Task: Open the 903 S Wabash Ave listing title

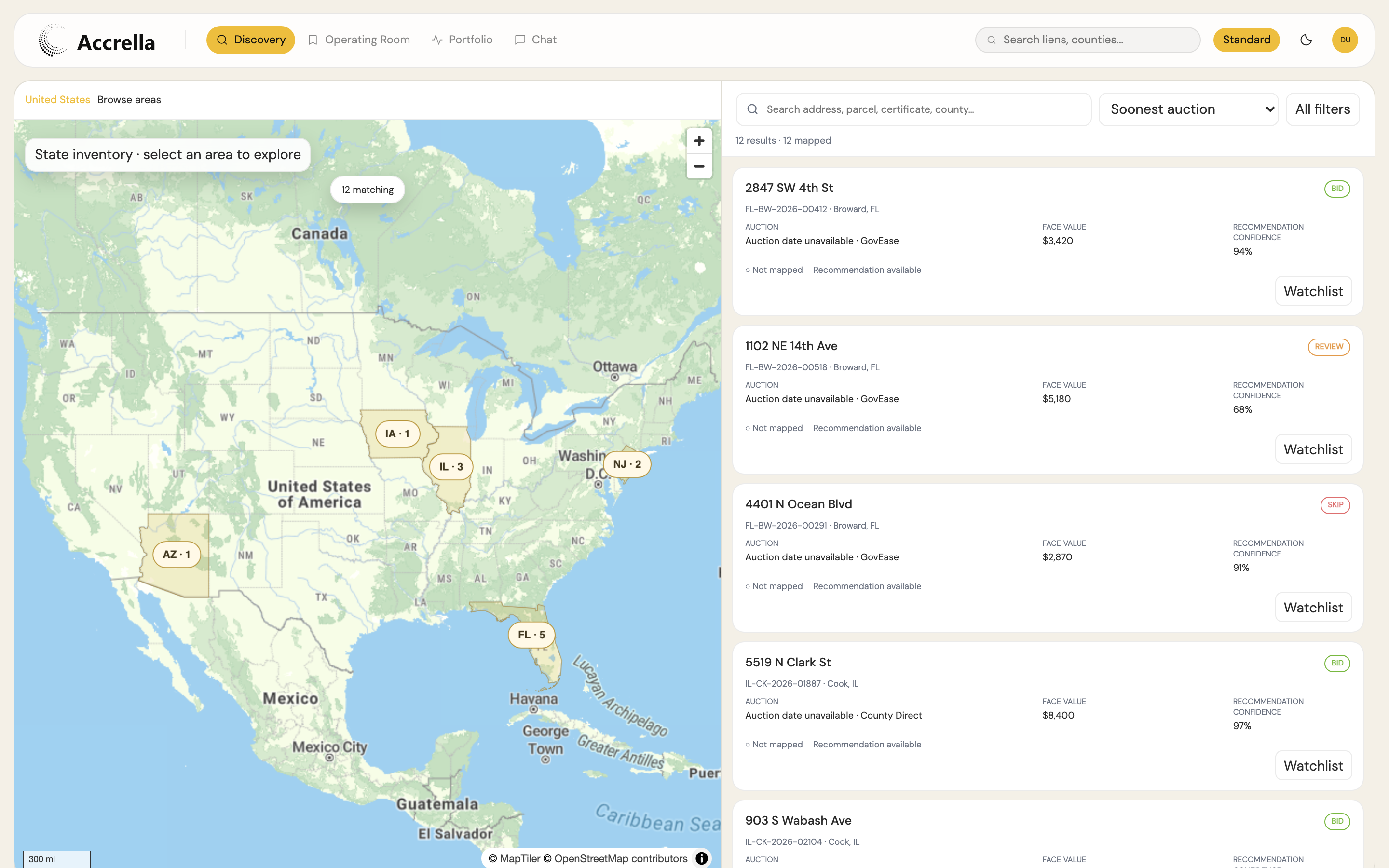Action: point(798,820)
